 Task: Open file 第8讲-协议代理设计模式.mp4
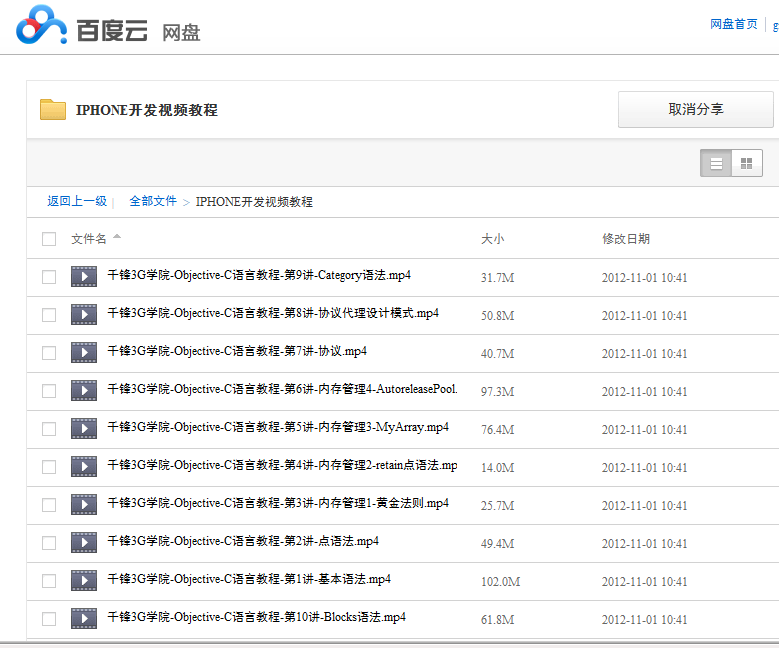pos(273,313)
